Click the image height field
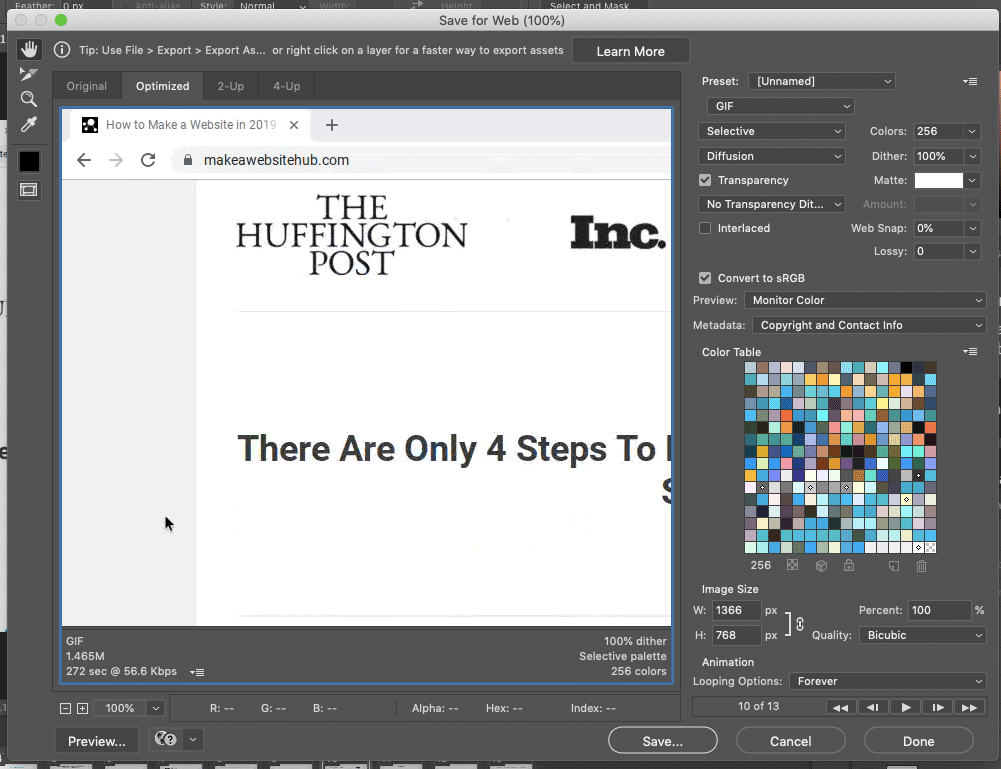The image size is (1001, 769). 737,635
